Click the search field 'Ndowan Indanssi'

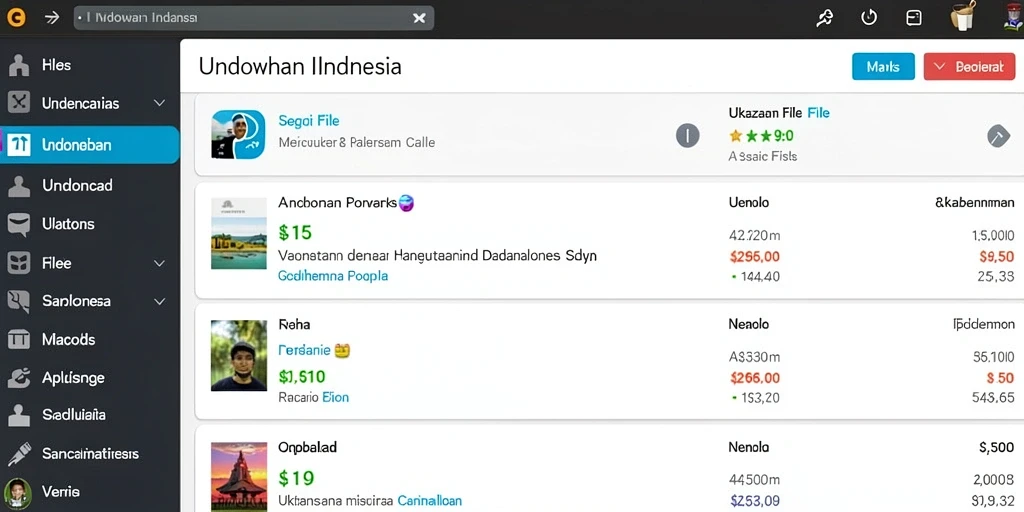coord(253,18)
